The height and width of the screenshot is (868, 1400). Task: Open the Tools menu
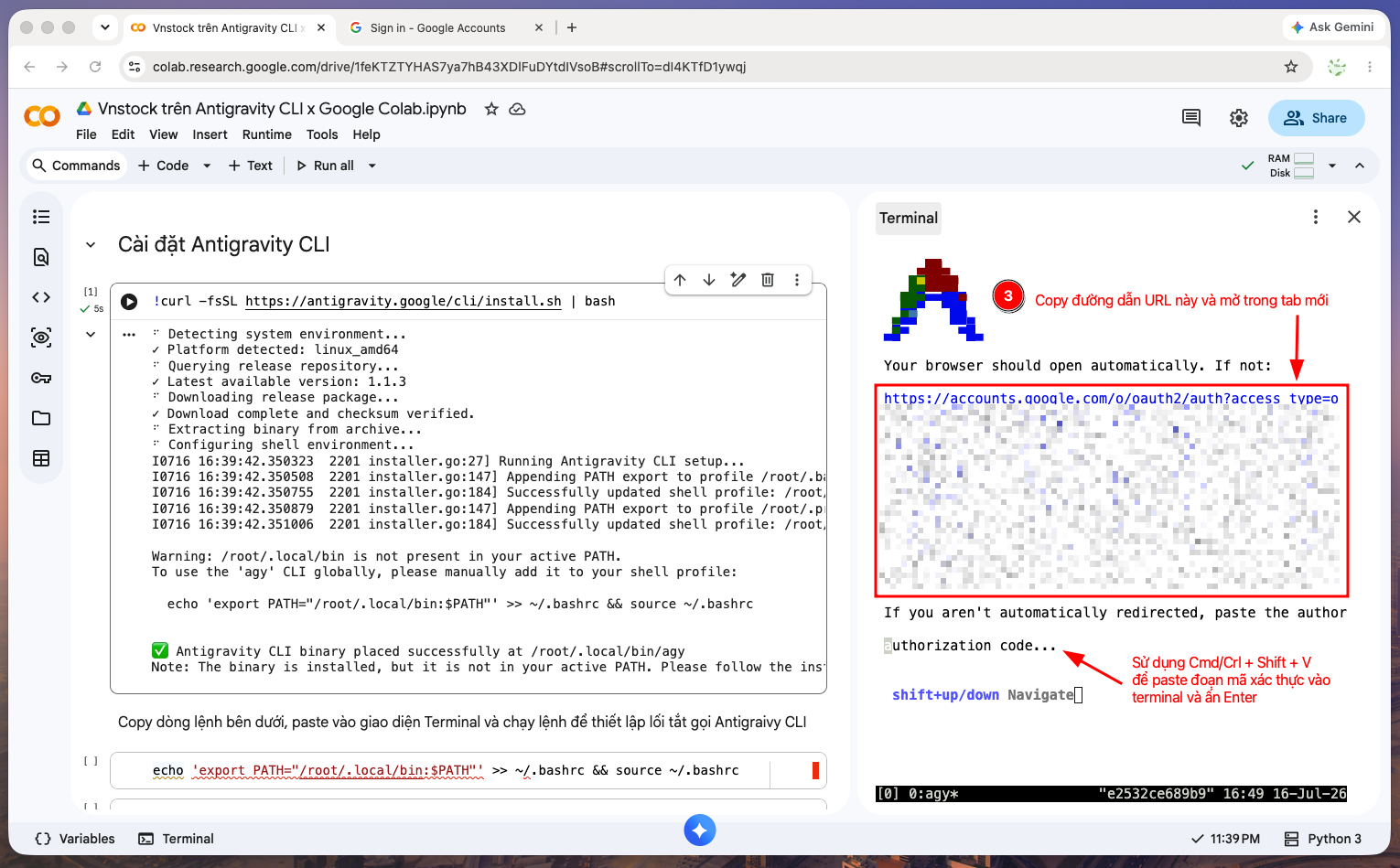point(322,134)
